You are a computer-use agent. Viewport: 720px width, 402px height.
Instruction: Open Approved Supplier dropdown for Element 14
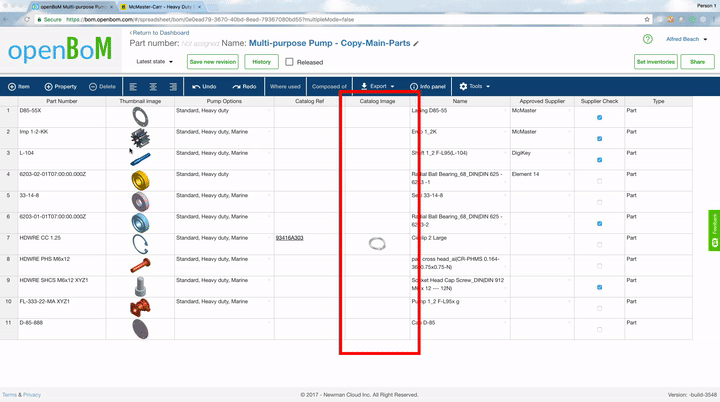[x=569, y=174]
